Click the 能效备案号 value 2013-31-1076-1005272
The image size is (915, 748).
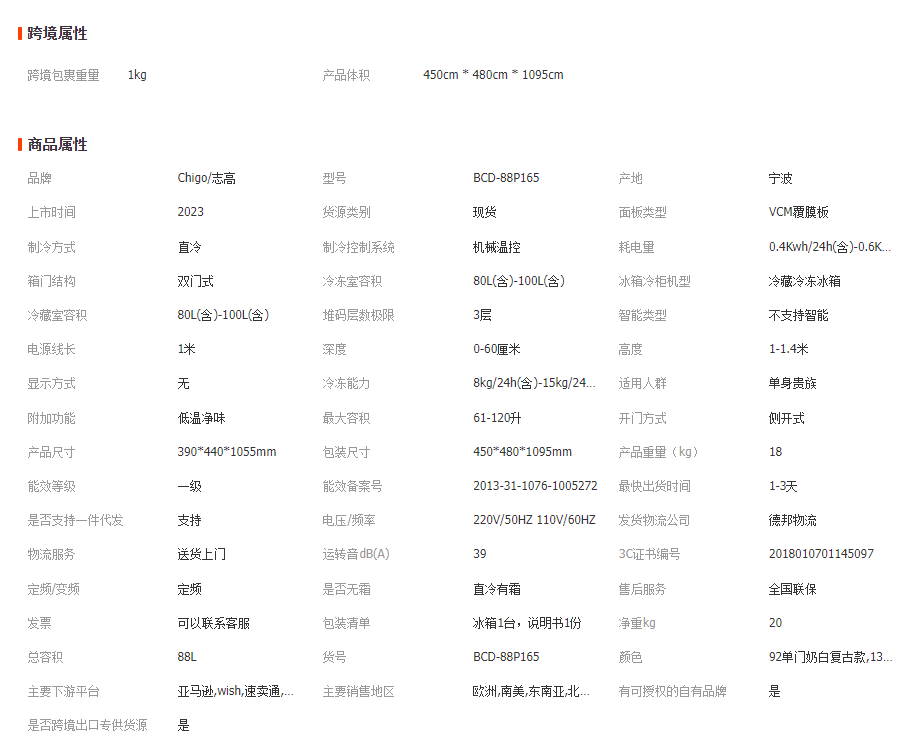(x=535, y=486)
